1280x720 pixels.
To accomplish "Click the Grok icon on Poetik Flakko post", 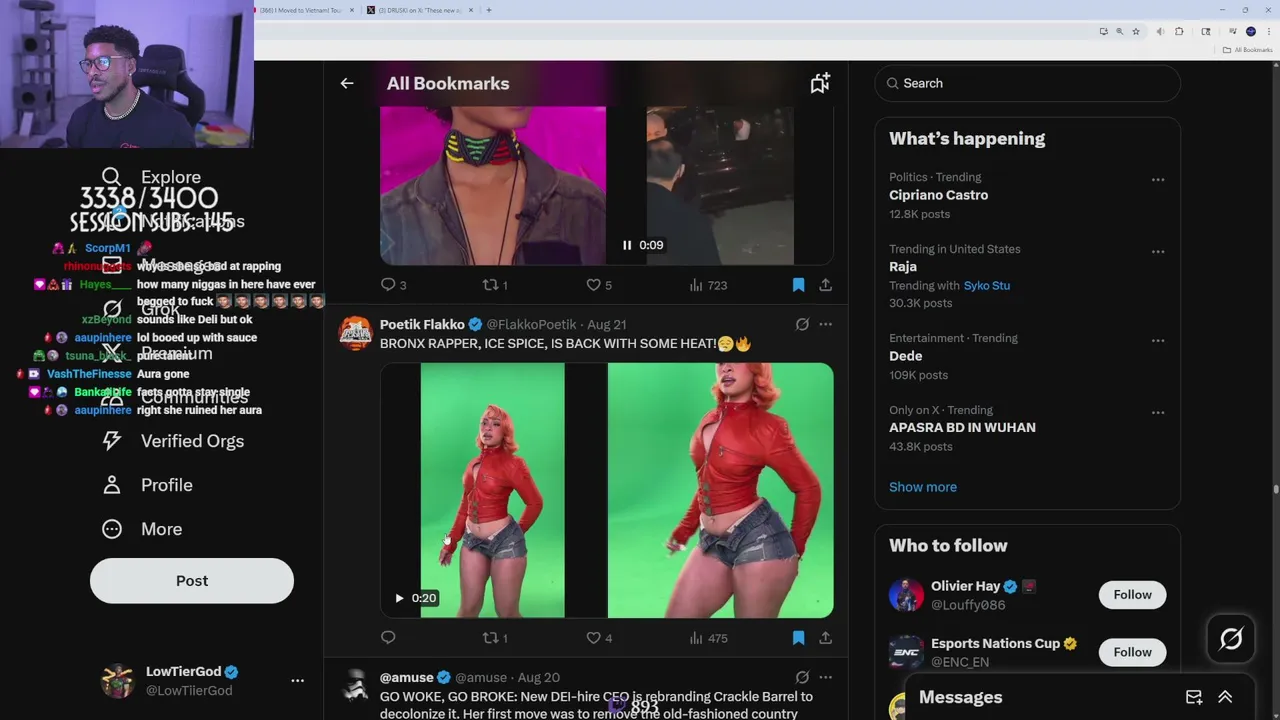I will [x=802, y=324].
